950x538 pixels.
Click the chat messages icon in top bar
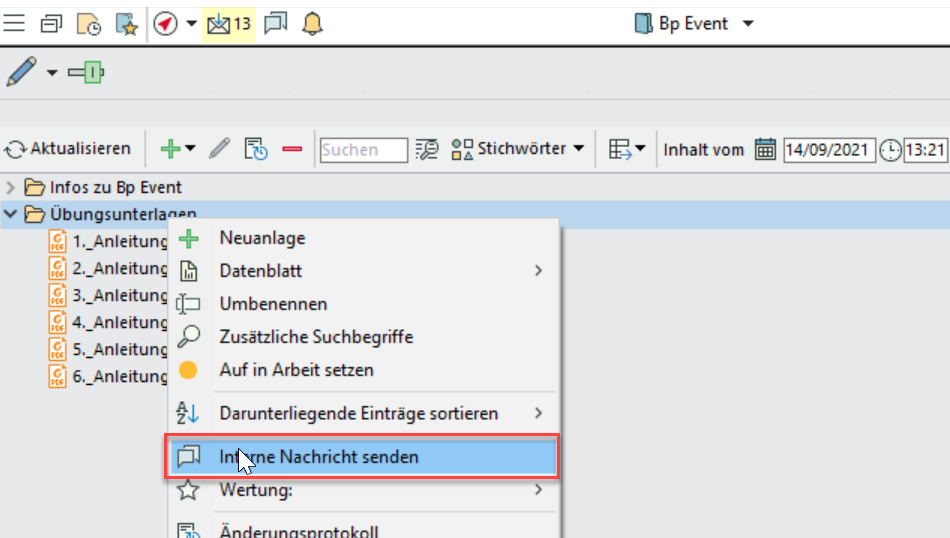point(275,23)
